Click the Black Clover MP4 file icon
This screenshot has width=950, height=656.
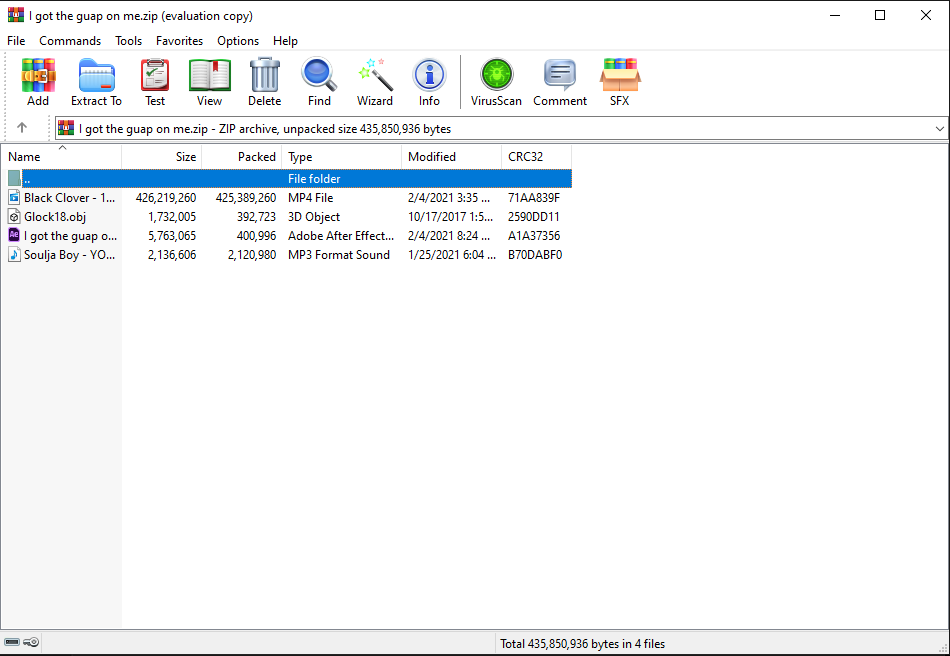pos(15,197)
